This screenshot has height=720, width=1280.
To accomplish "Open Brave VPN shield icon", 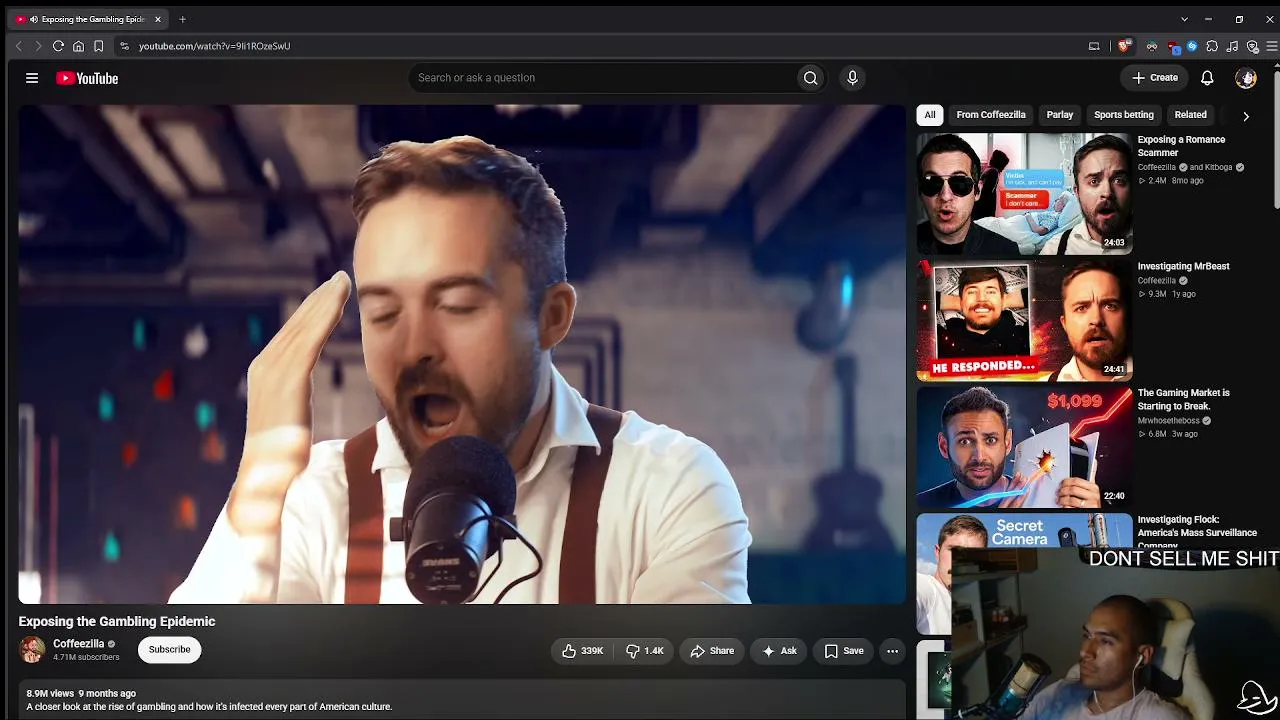I will point(1252,46).
